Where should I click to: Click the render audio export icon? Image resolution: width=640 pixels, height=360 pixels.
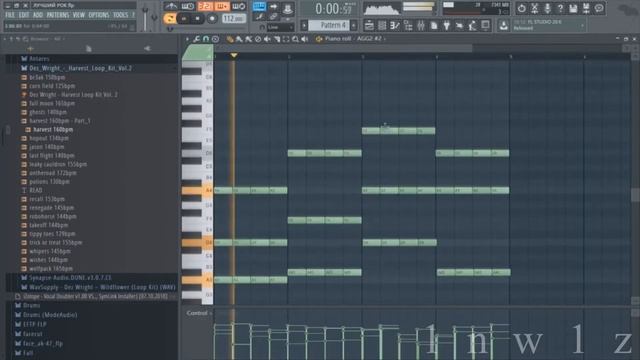click(x=586, y=8)
